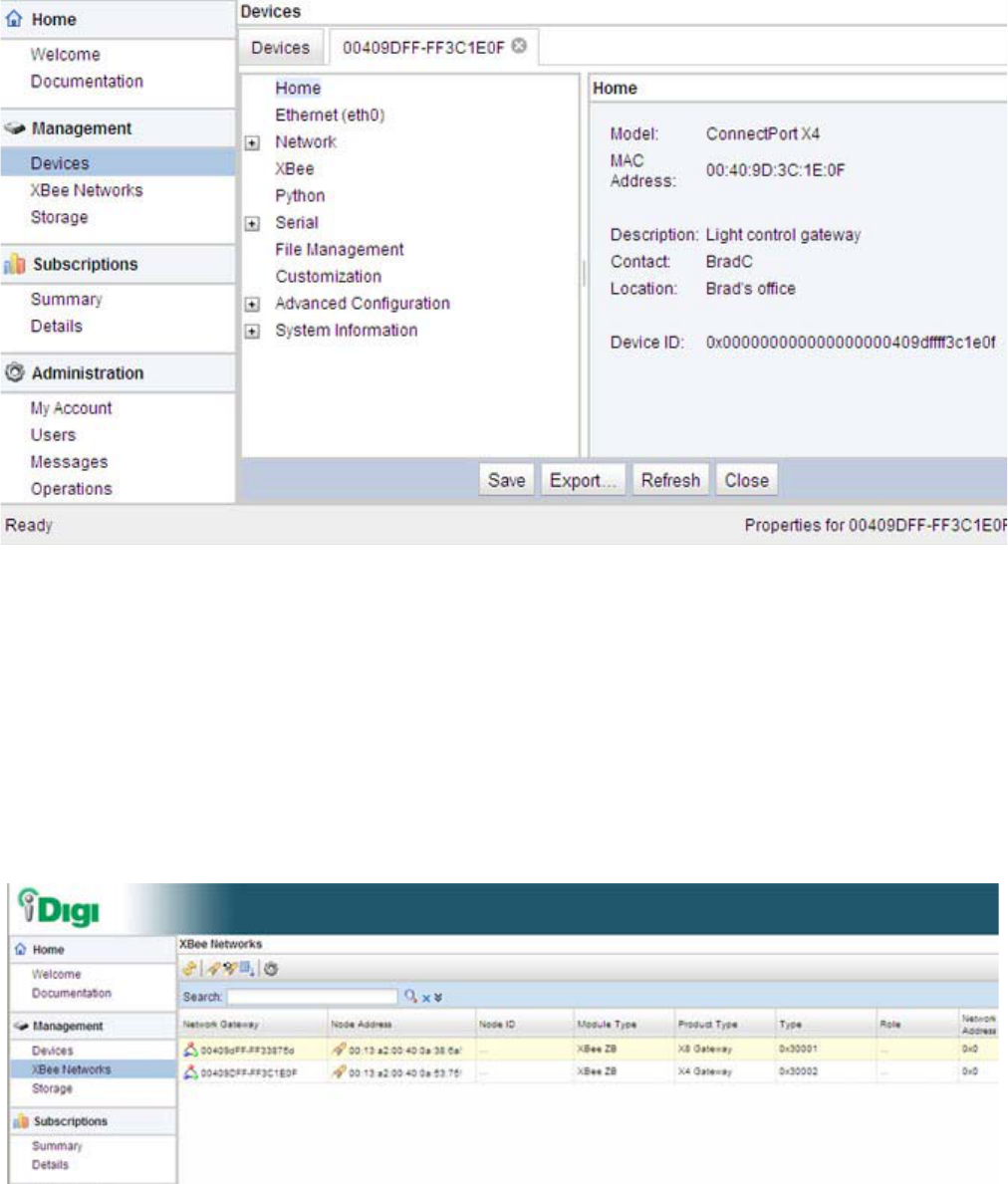Open Users under Administration
The image size is (1008, 1184).
pyautogui.click(x=53, y=435)
